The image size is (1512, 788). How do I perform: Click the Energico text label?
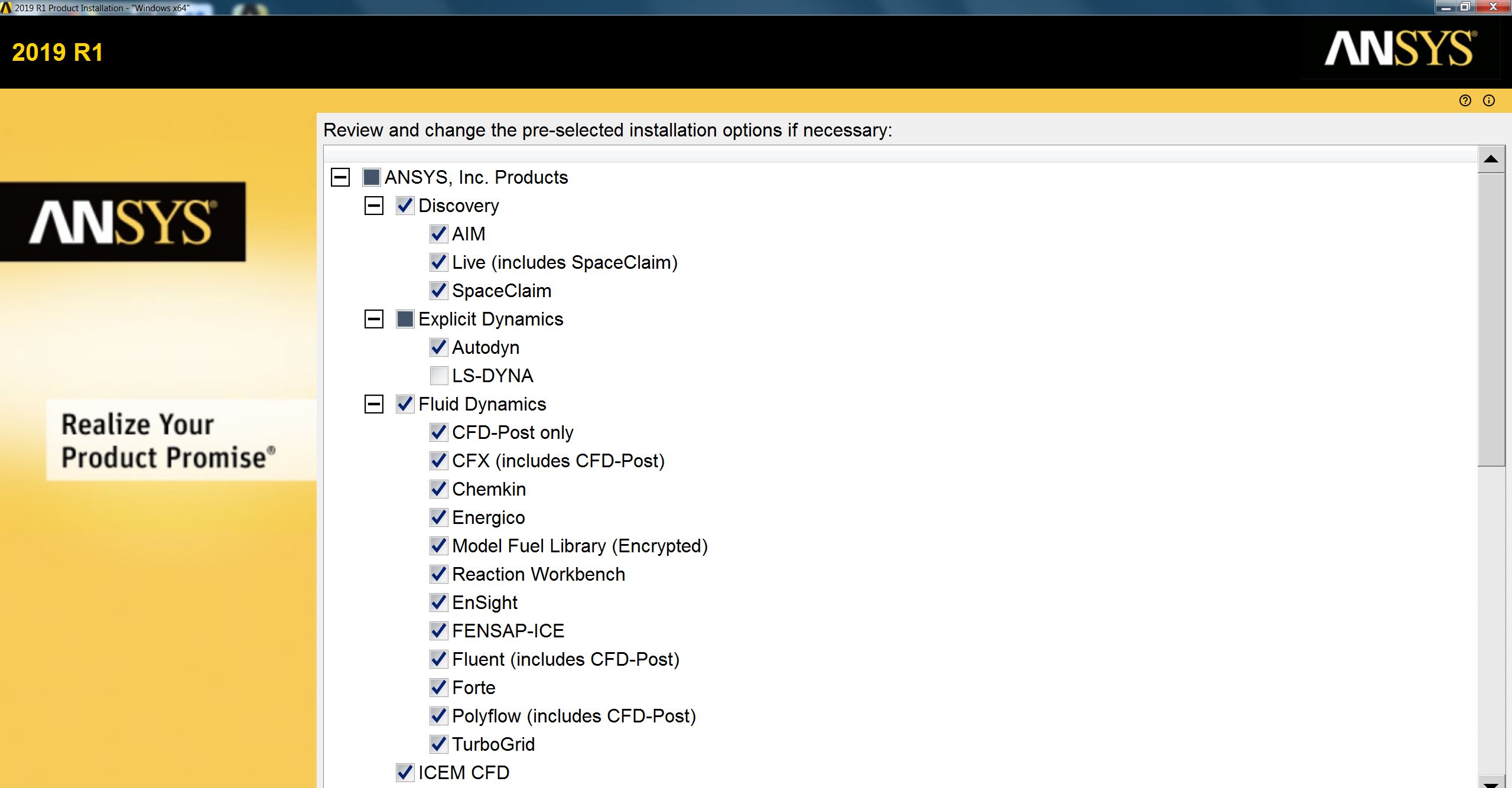point(489,517)
